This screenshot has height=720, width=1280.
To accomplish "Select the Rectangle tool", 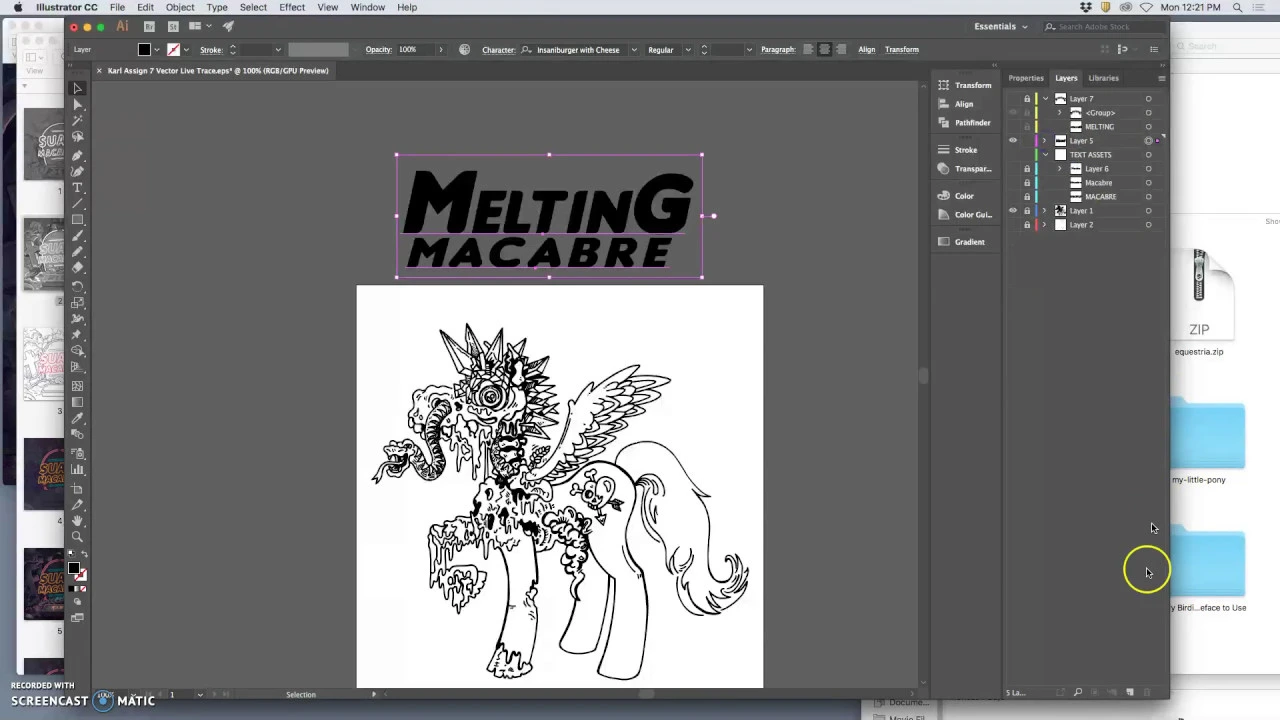I will [x=77, y=220].
